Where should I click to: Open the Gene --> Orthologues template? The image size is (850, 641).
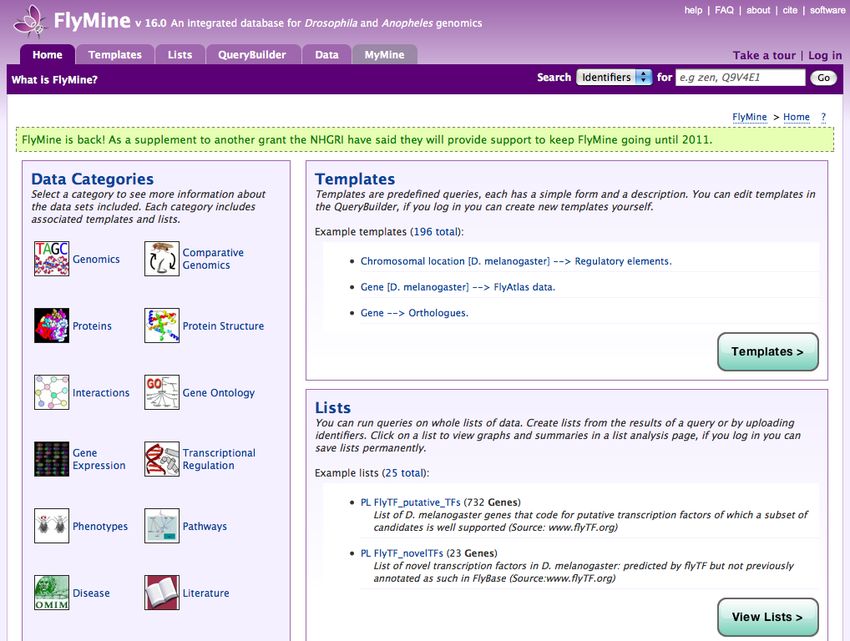[x=415, y=313]
